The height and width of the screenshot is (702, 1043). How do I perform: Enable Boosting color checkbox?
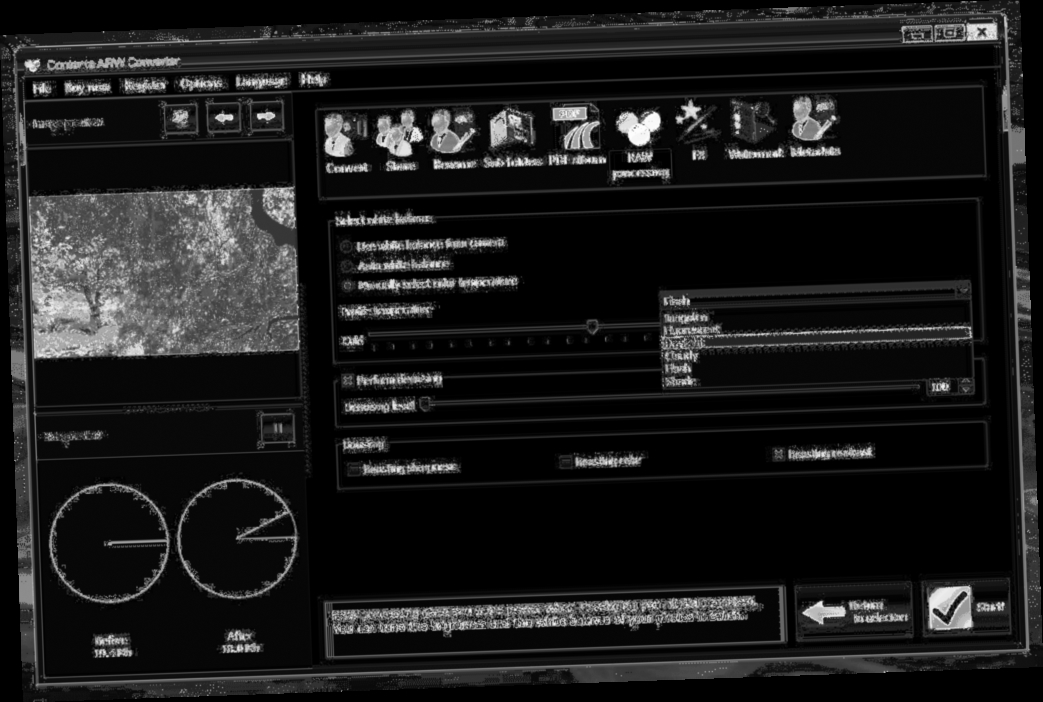[565, 461]
